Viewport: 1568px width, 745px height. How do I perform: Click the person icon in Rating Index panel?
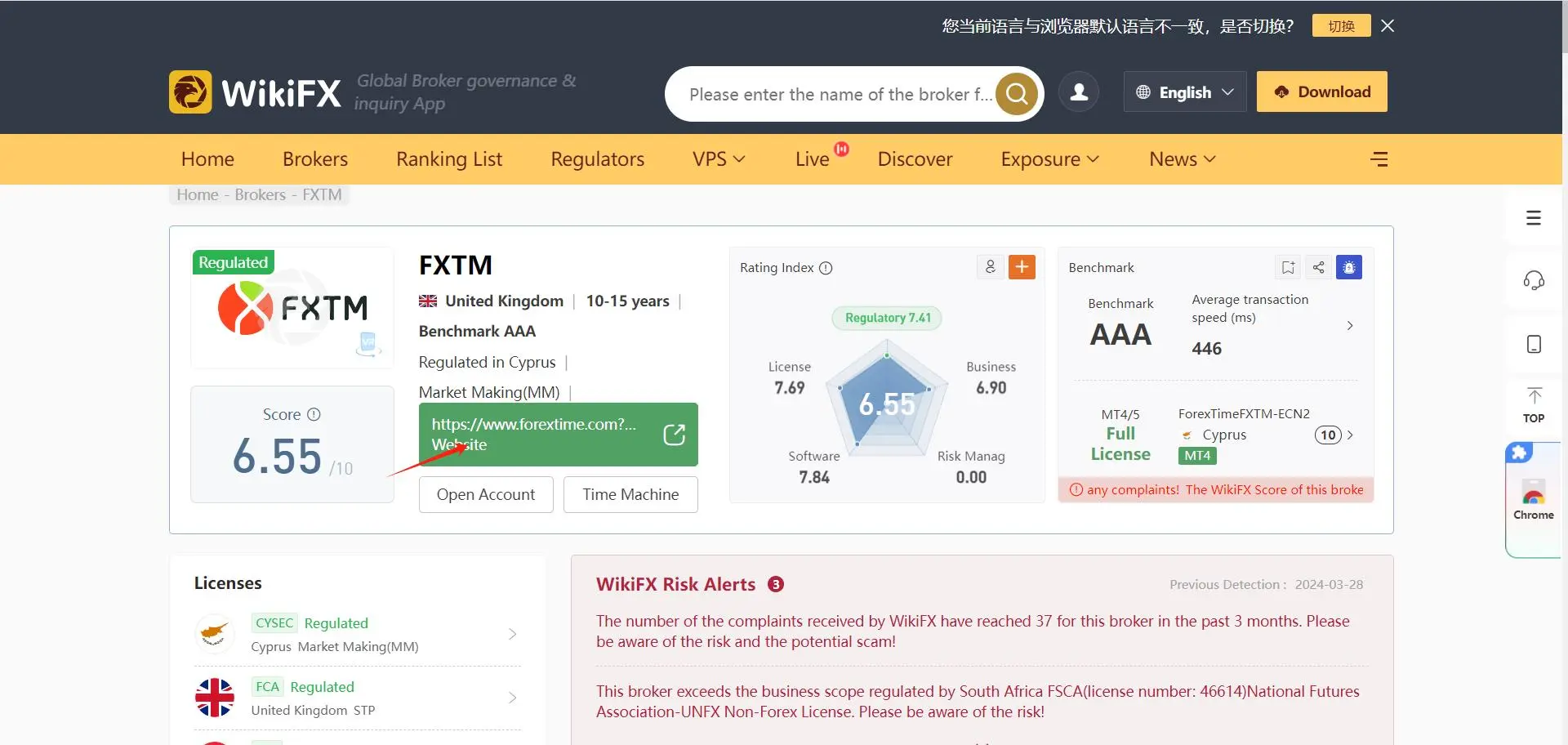[990, 267]
